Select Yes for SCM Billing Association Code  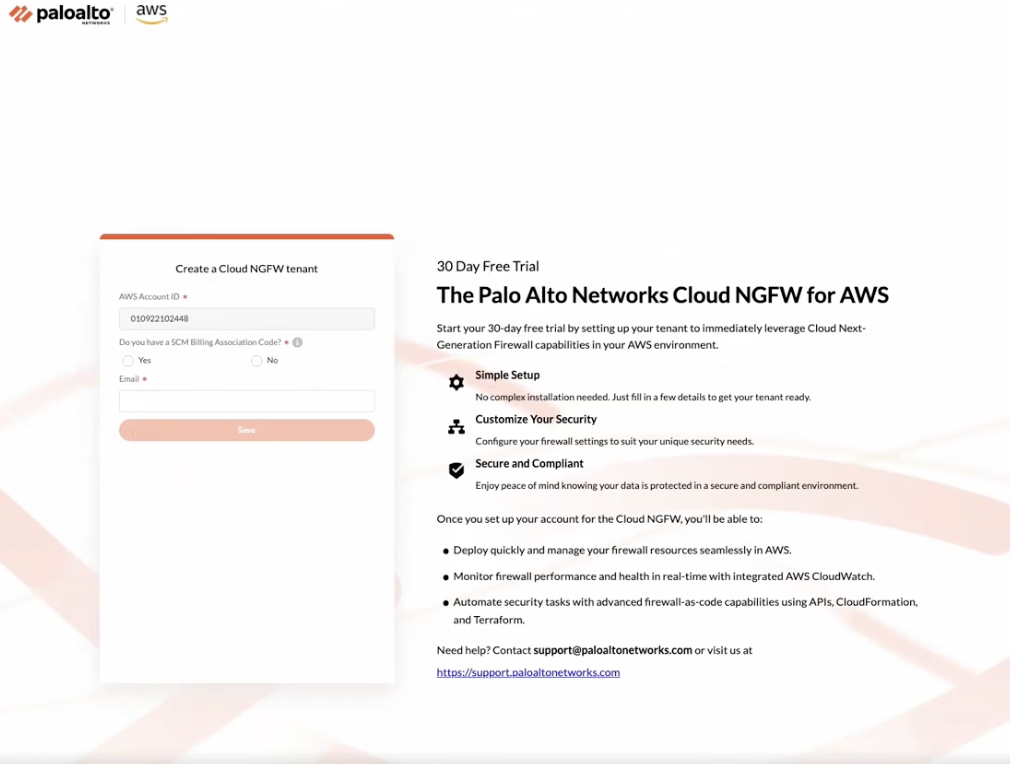(x=128, y=361)
